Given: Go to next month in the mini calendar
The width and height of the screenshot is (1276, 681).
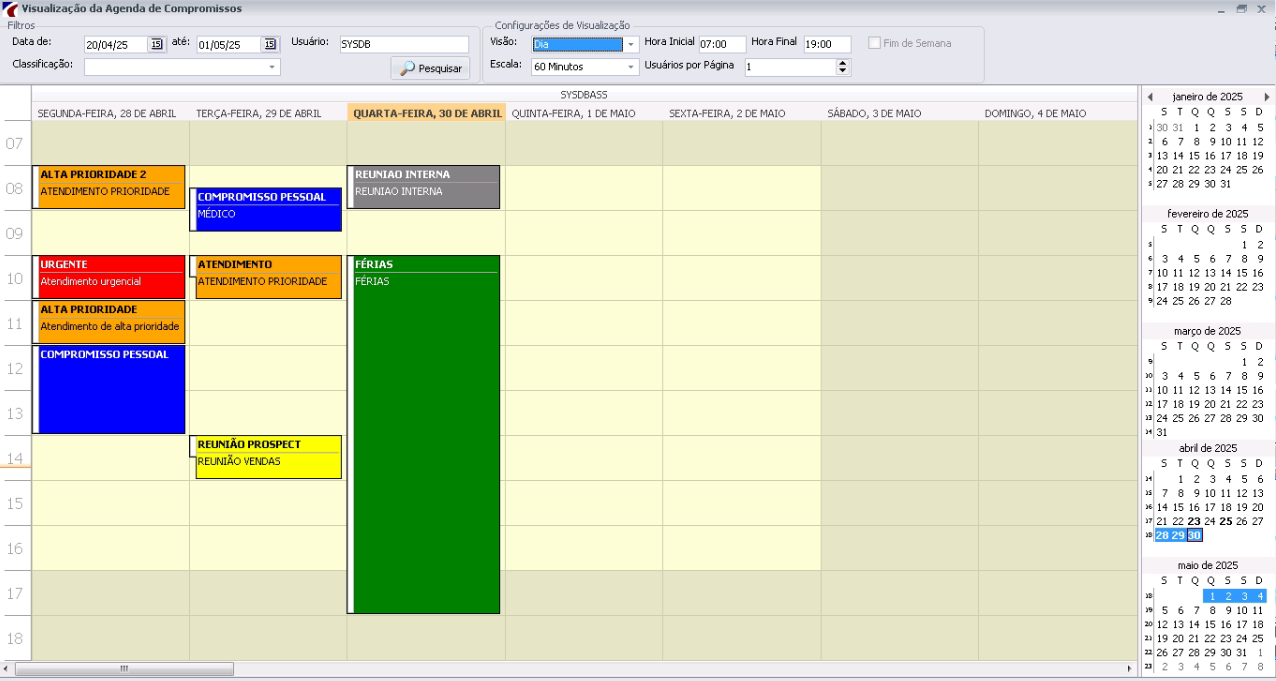Looking at the screenshot, I should tap(1267, 97).
